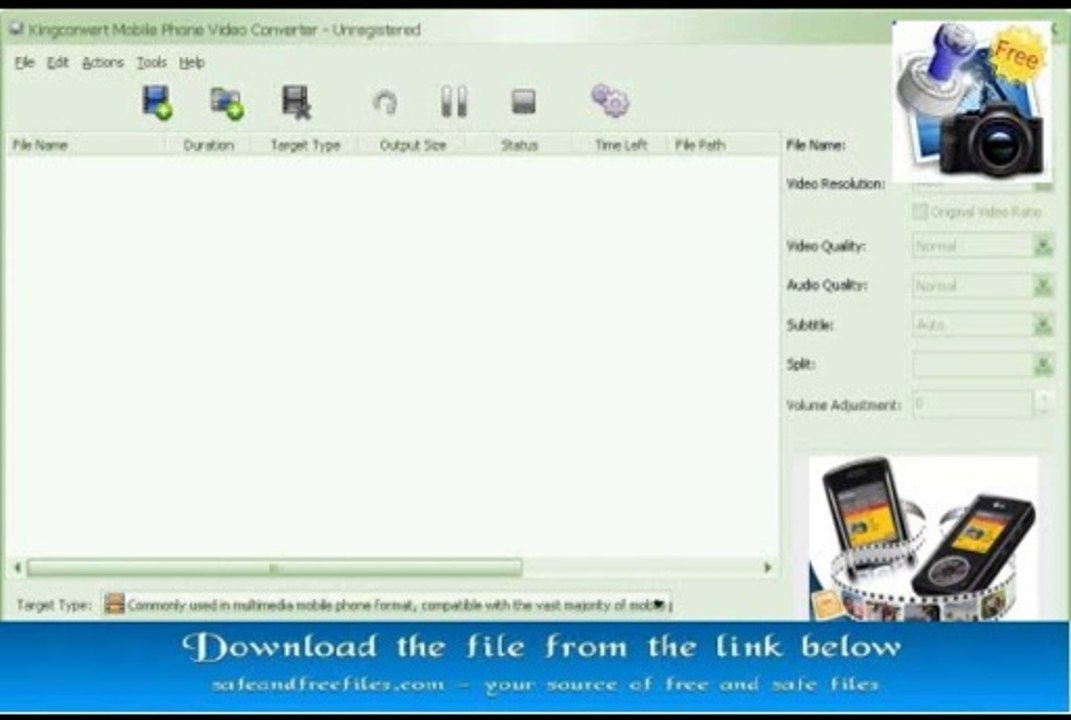Click the Time Left column header
Viewport: 1071px width, 720px height.
620,145
